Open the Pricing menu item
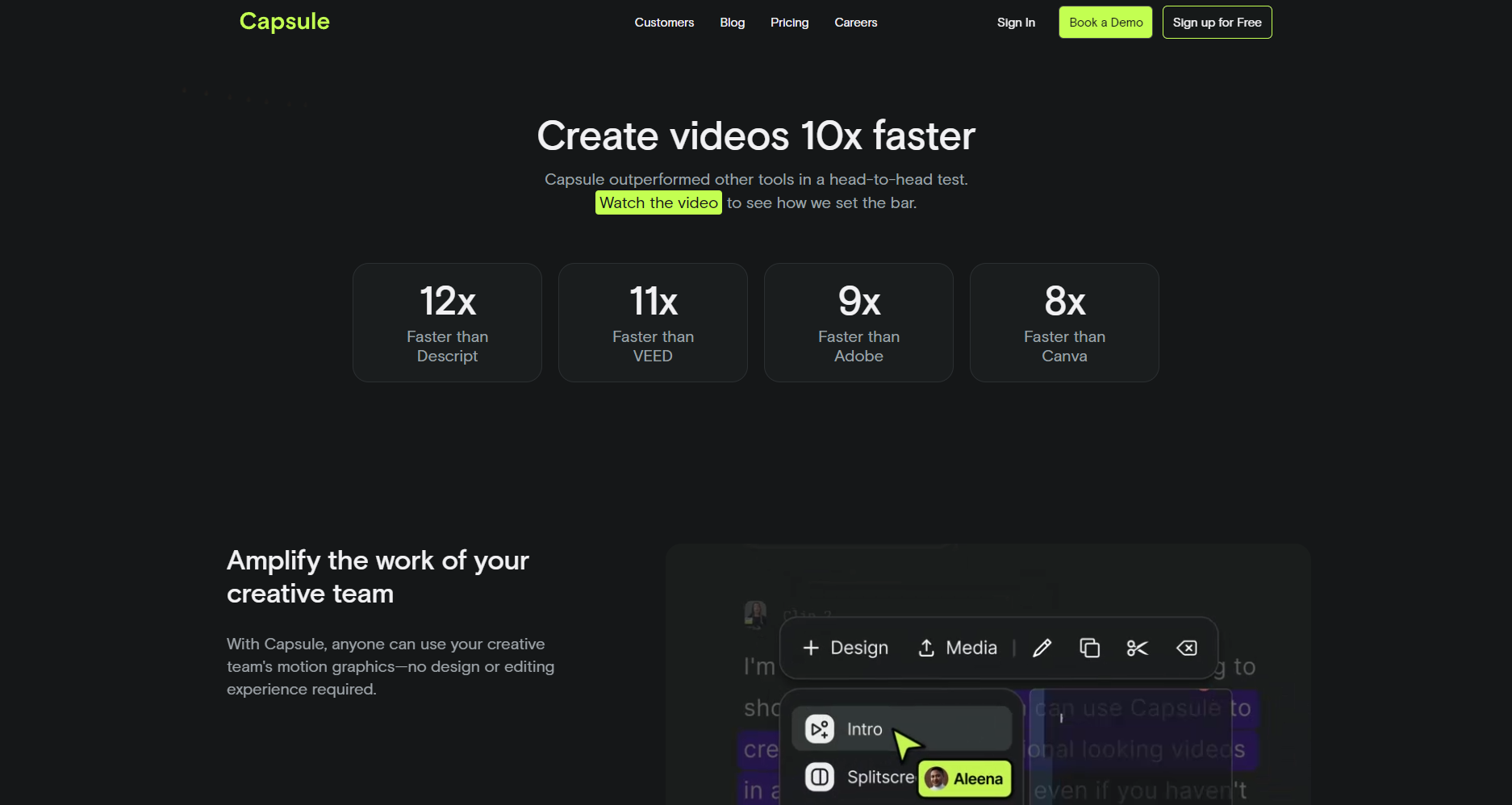1512x805 pixels. 789,23
